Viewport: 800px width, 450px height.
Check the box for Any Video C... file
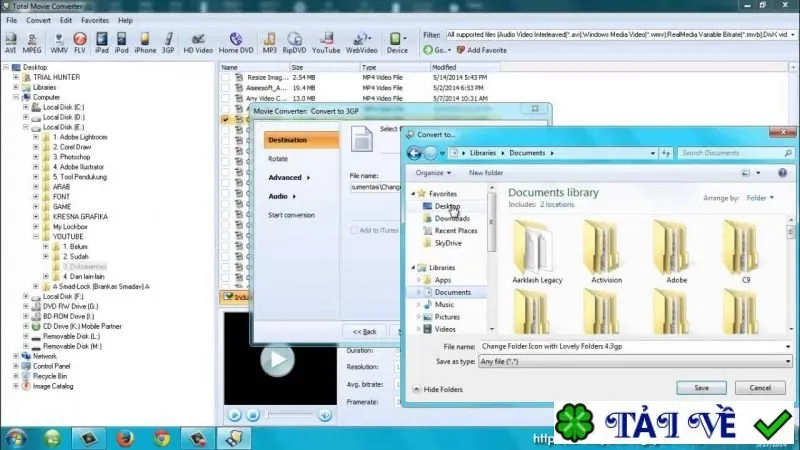[x=226, y=98]
